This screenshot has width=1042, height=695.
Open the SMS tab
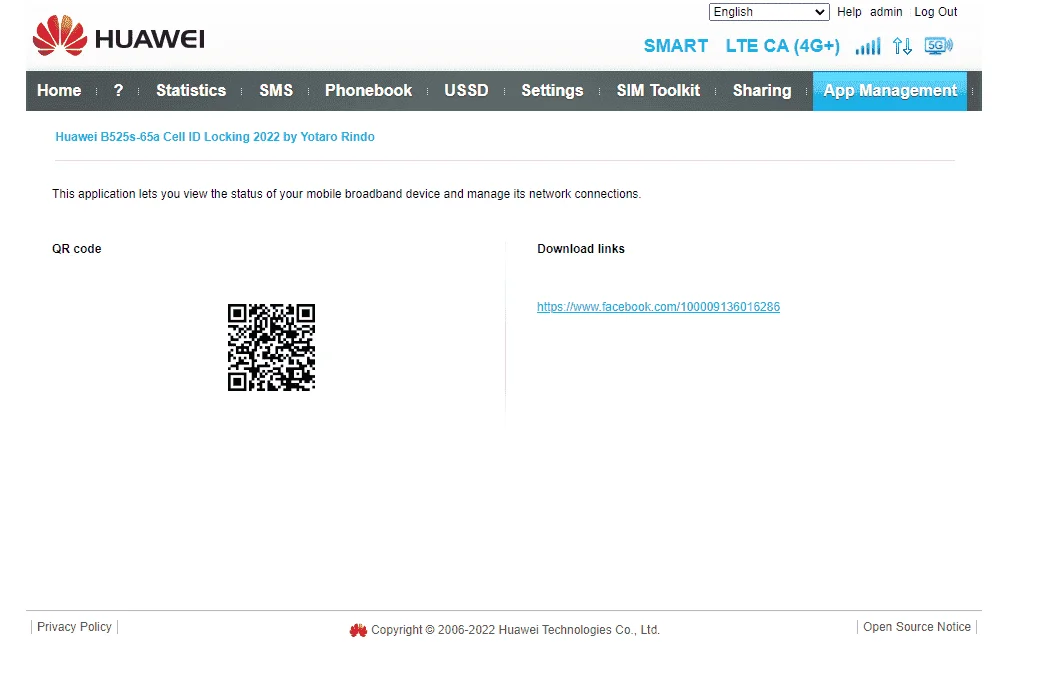point(276,90)
